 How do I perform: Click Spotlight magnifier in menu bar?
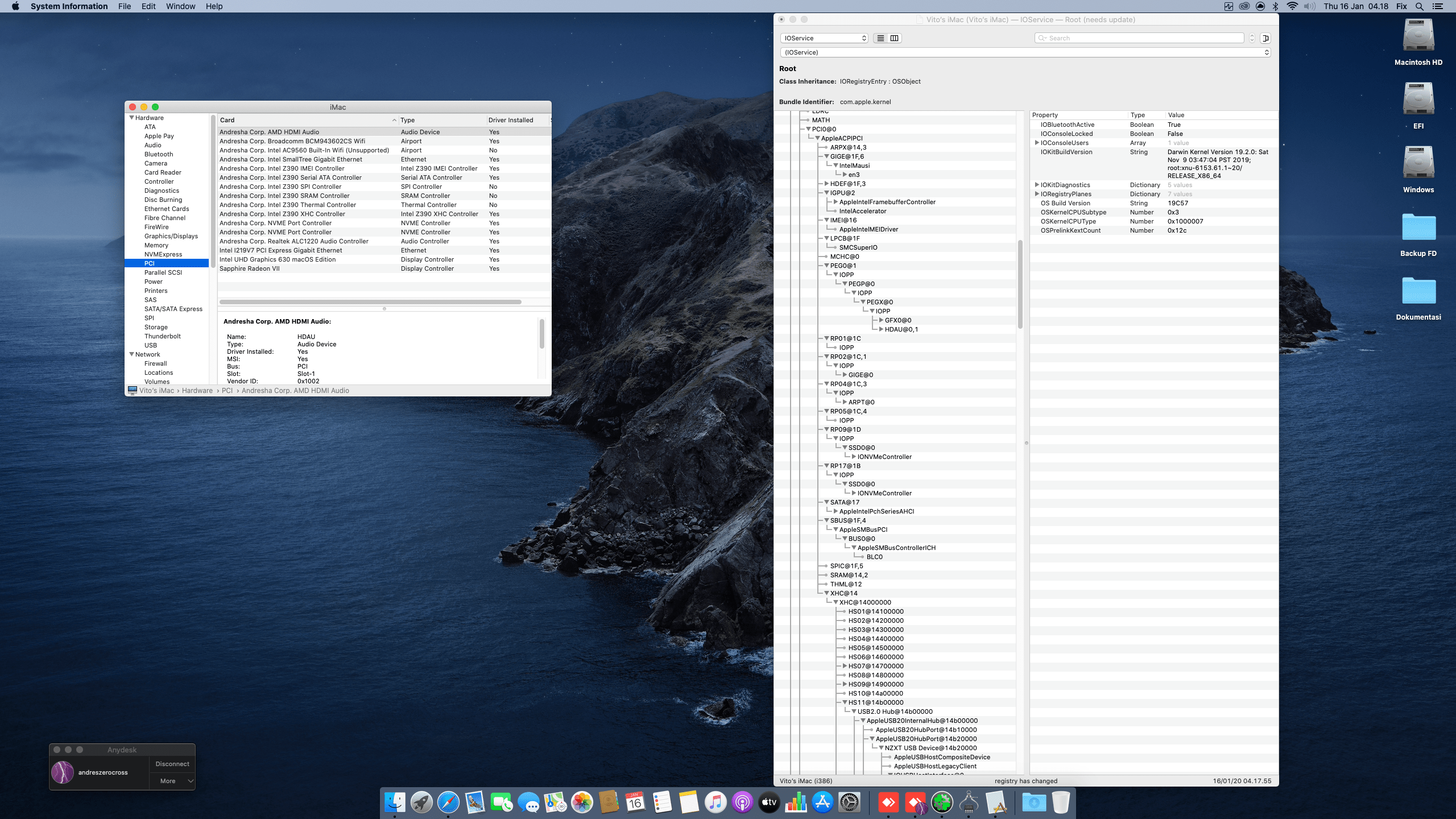click(x=1420, y=6)
